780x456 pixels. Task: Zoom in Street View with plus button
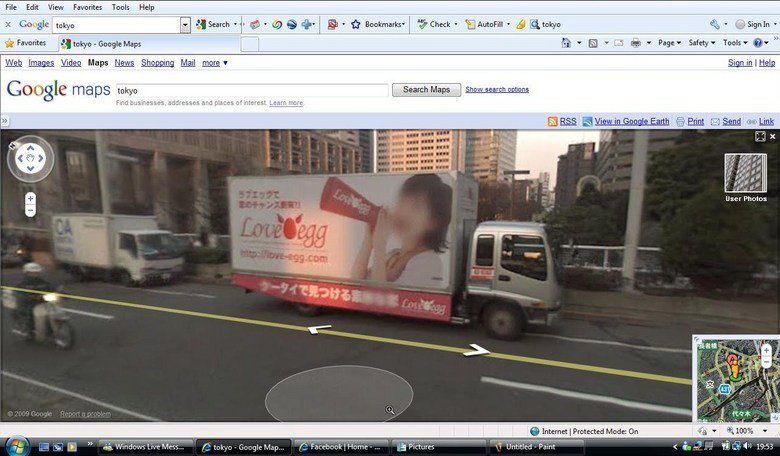(x=30, y=198)
